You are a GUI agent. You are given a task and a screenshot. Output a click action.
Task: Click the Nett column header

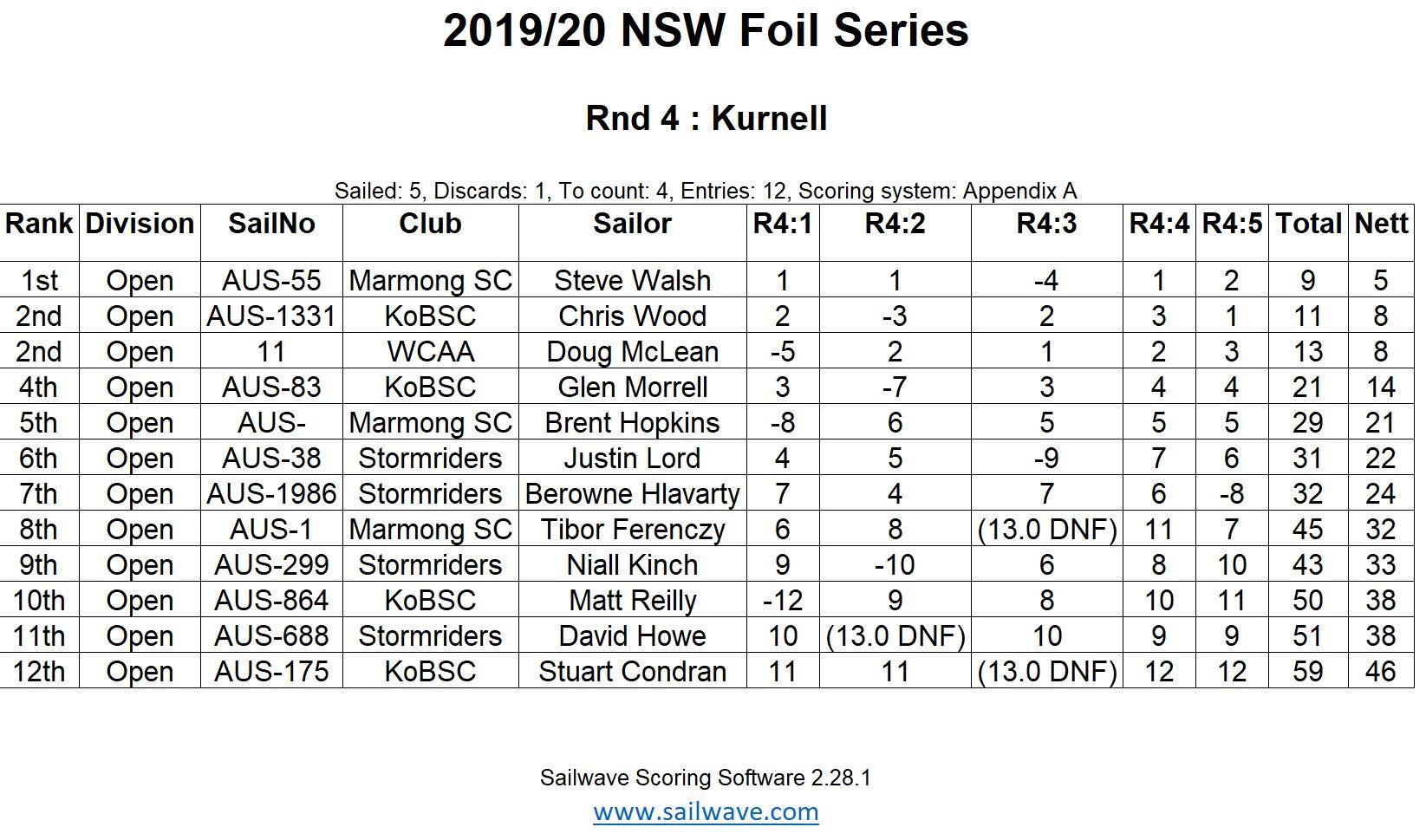(x=1381, y=224)
